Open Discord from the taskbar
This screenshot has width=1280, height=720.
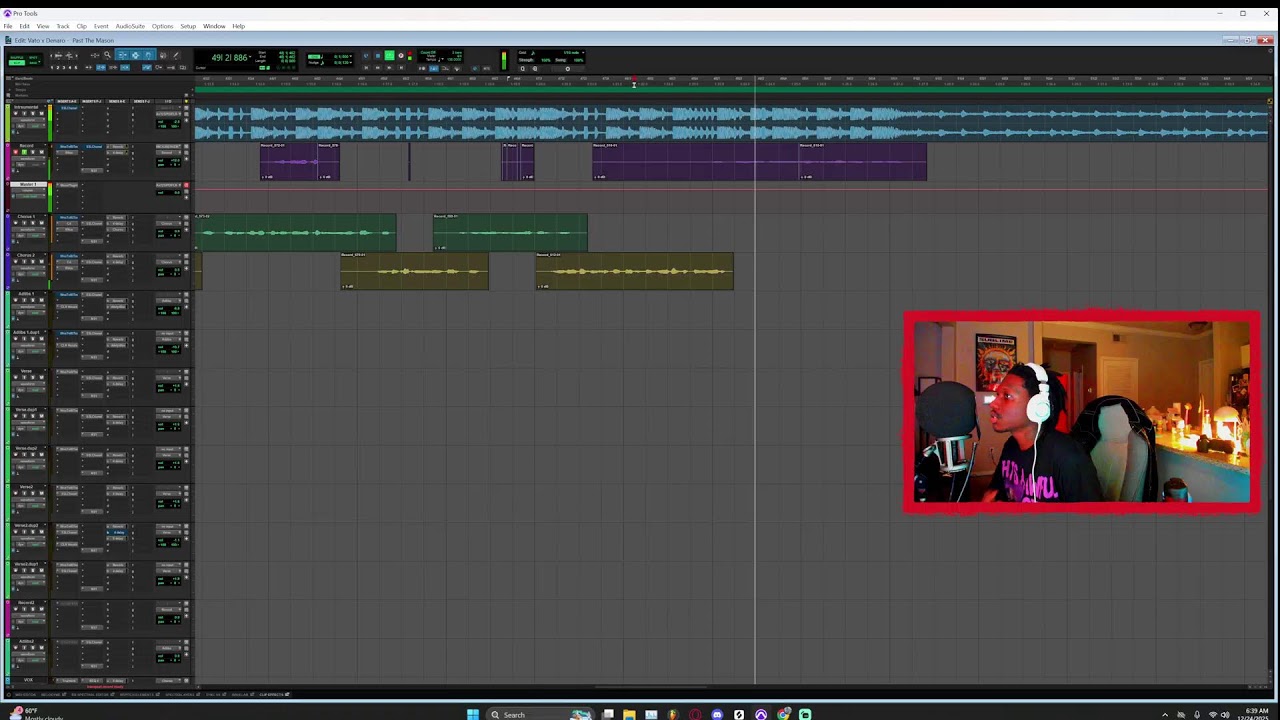tap(717, 714)
